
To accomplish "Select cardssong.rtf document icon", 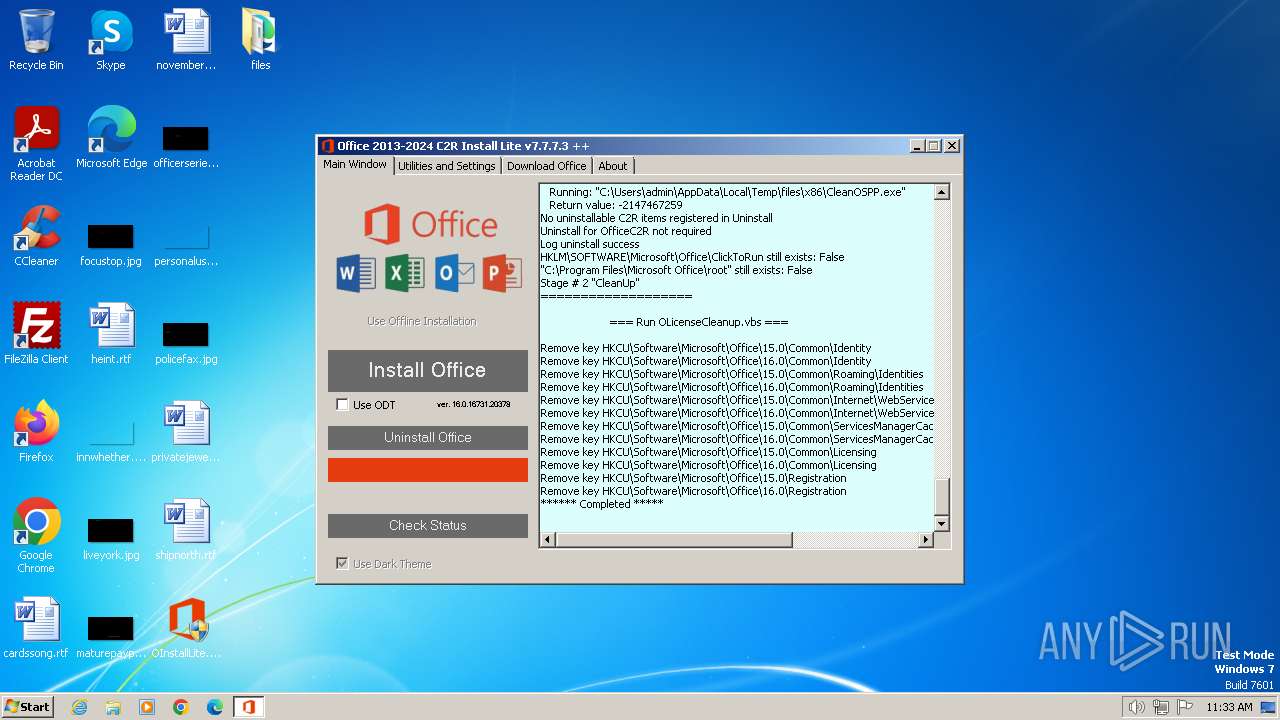I will [36, 628].
